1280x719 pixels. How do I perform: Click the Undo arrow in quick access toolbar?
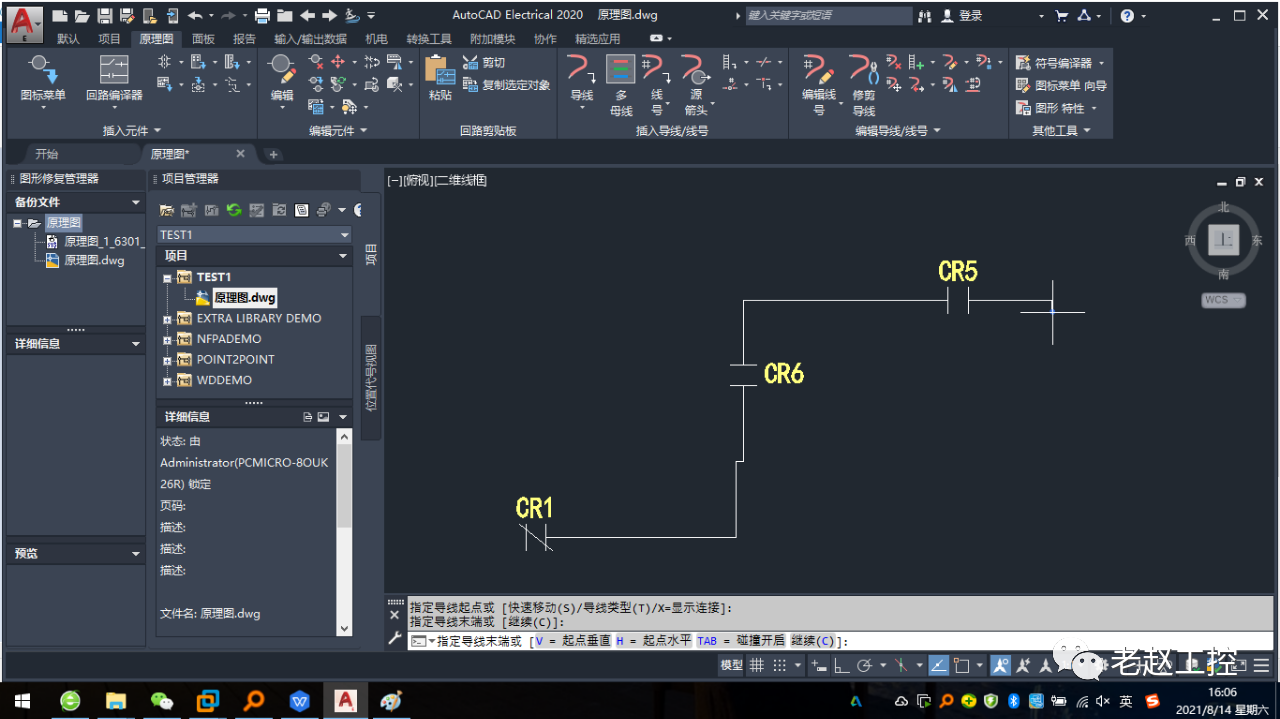tap(194, 16)
